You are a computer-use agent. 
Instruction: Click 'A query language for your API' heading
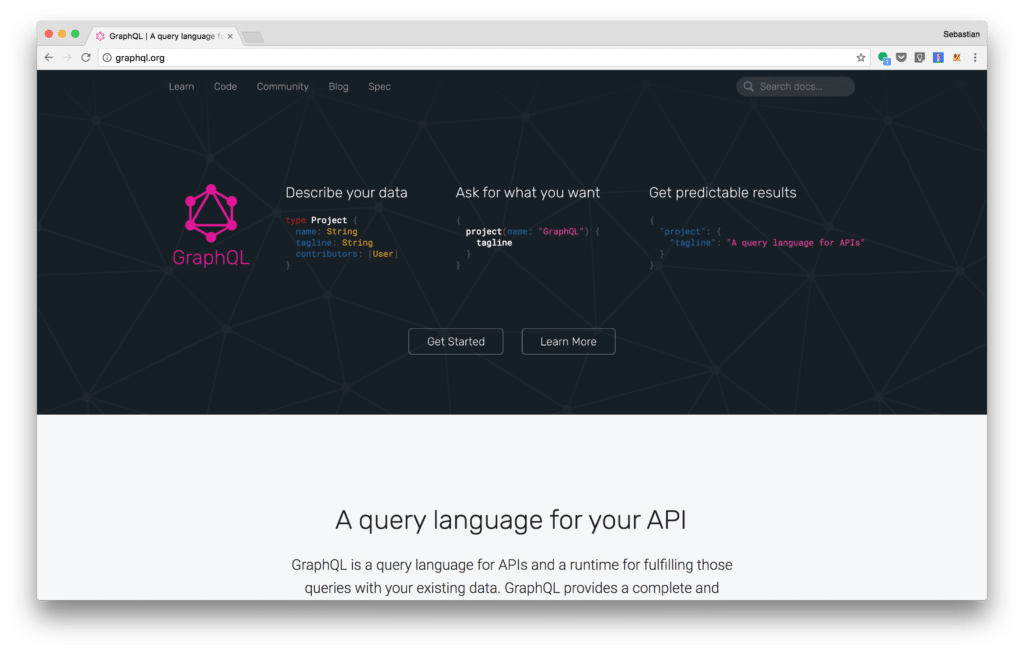[x=511, y=520]
